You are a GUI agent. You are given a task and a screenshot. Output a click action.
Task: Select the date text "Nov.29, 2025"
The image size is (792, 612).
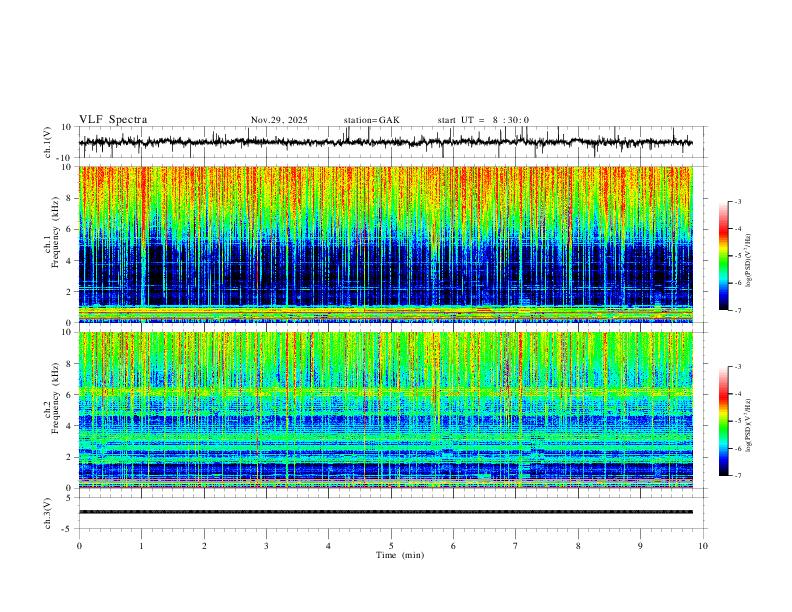(x=279, y=120)
